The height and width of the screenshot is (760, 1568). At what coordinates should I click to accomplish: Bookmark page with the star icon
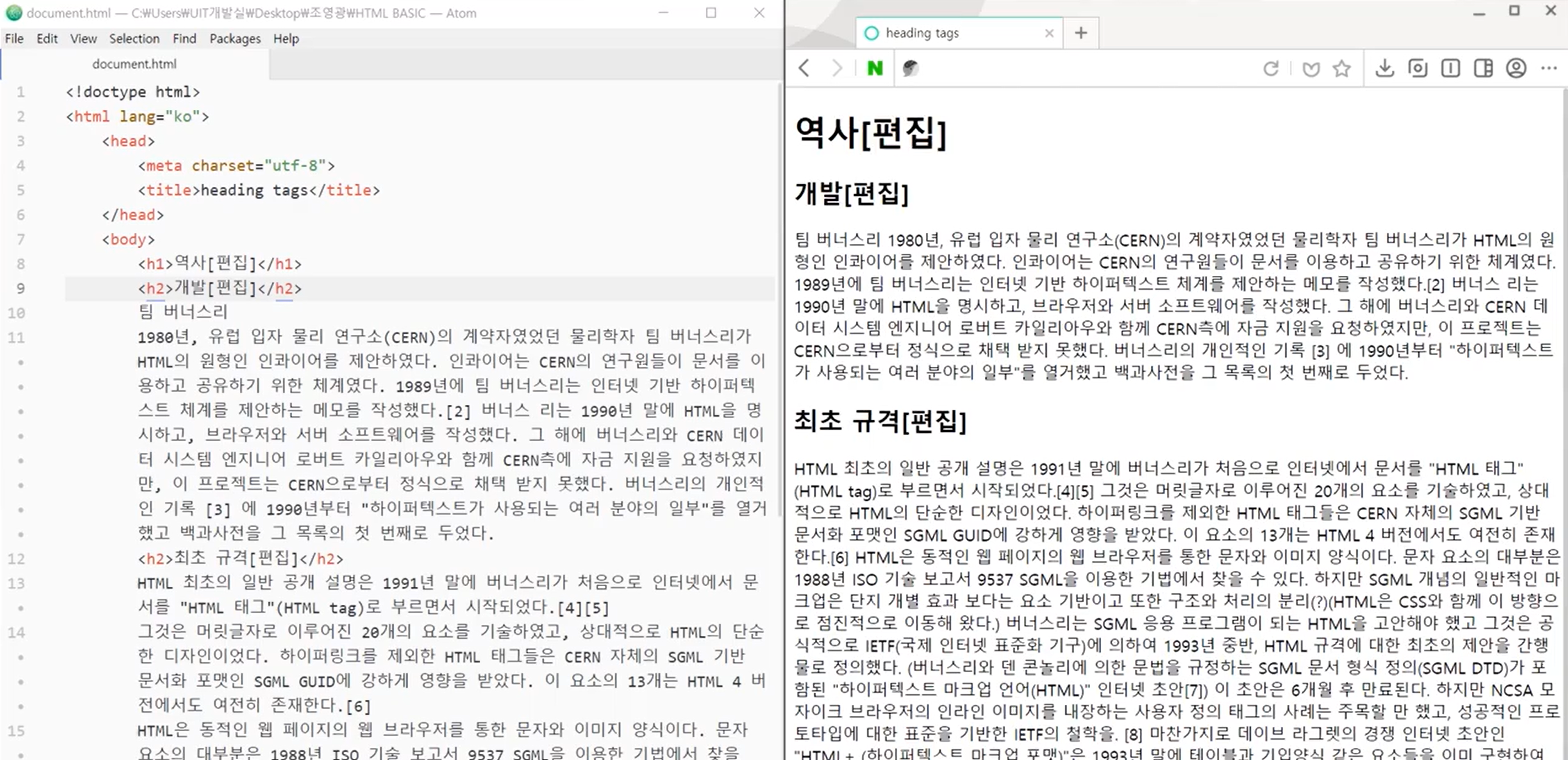click(x=1341, y=68)
